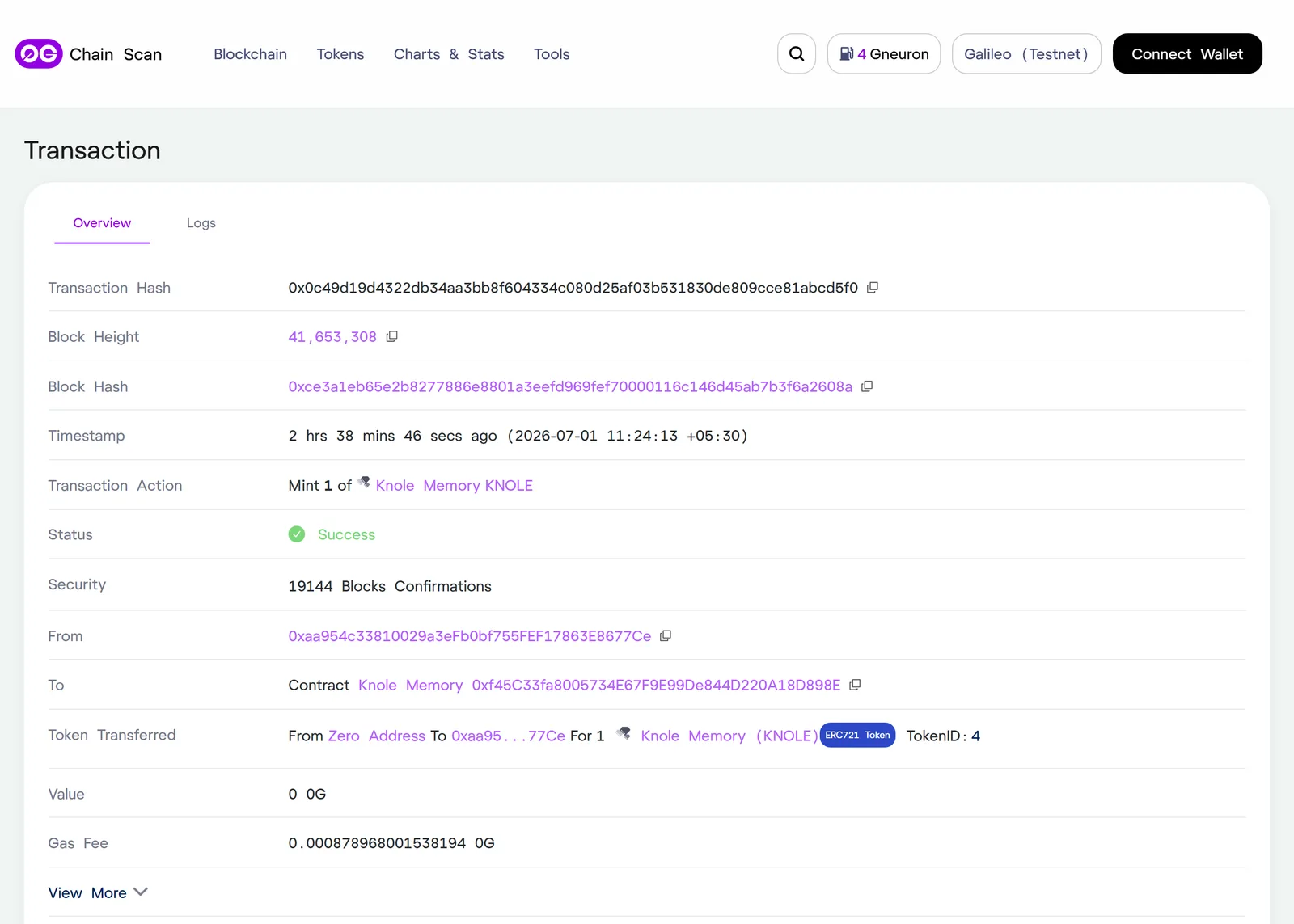Click the Gas Fee value 0.000878968001538194 0G
This screenshot has width=1294, height=924.
pos(391,843)
